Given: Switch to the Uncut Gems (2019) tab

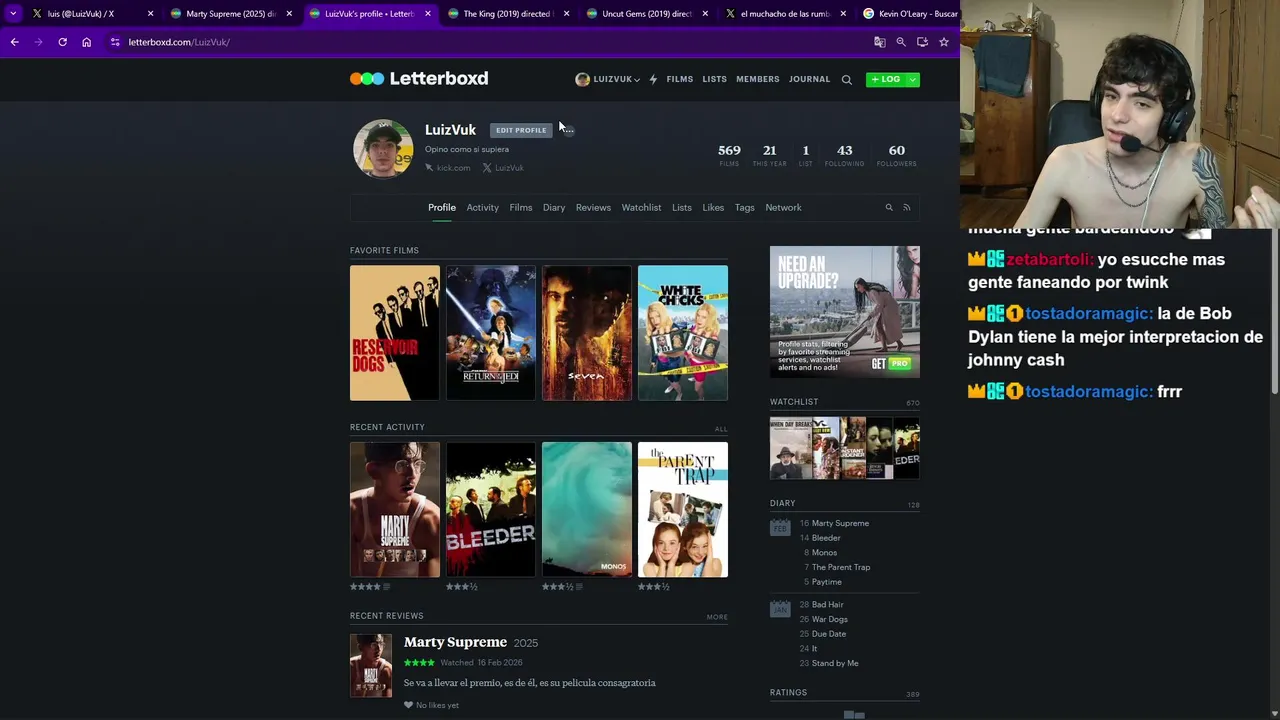Looking at the screenshot, I should pos(647,14).
